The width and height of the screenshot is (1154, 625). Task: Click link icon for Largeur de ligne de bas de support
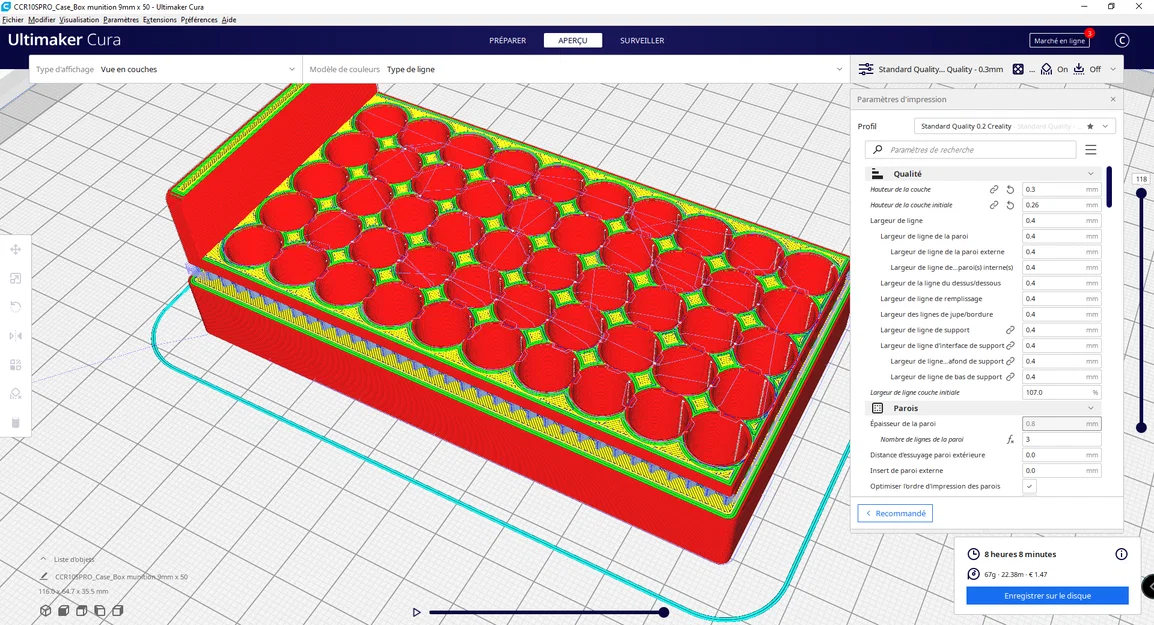(1010, 377)
